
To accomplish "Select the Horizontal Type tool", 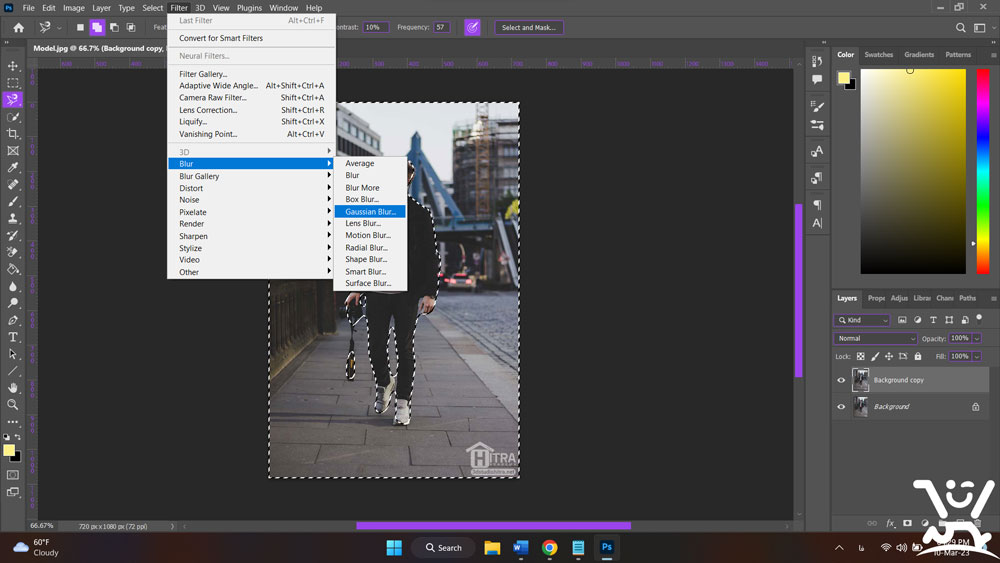I will (13, 337).
